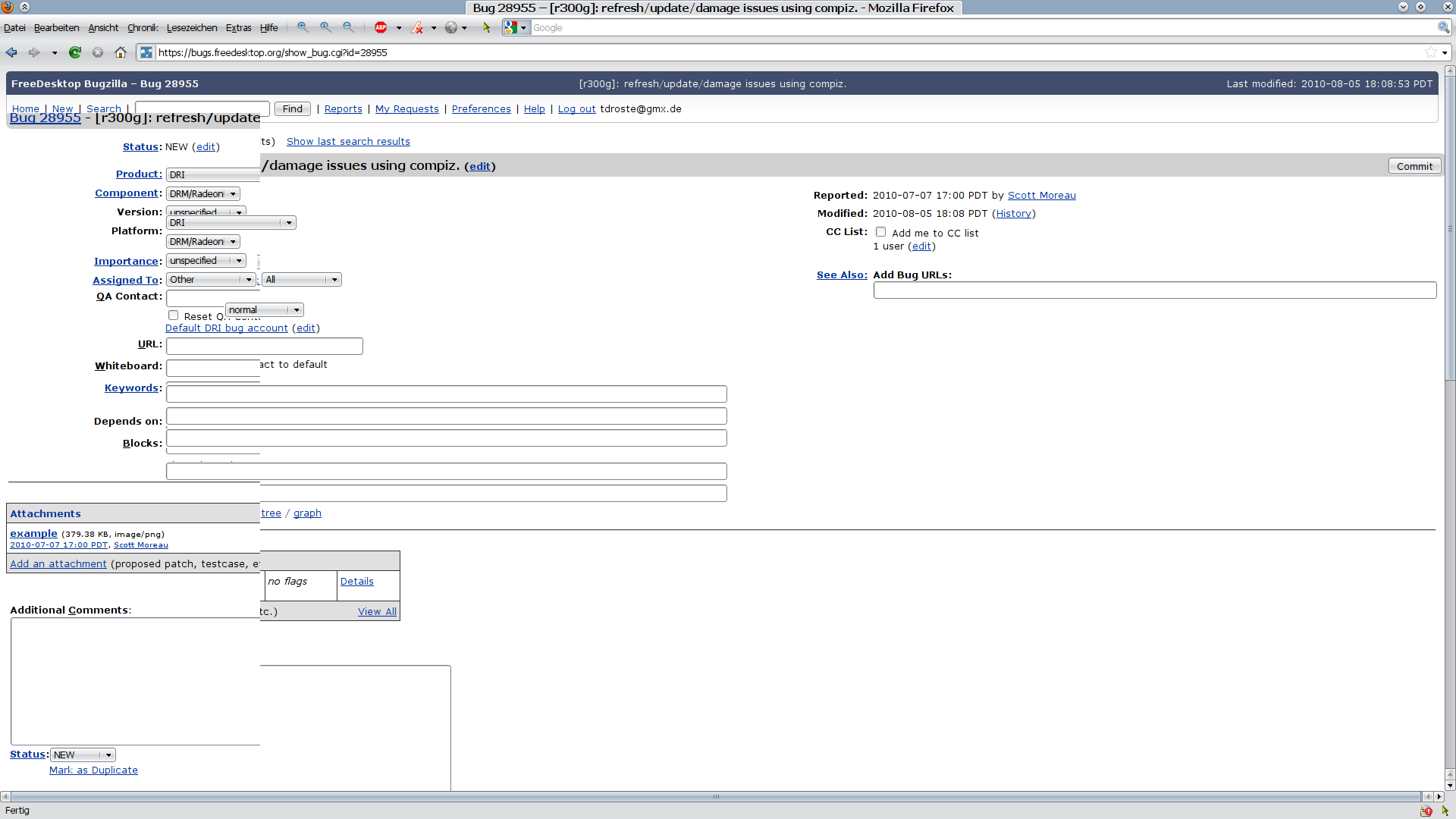Open the Lesezeichen menu
This screenshot has height=819, width=1456.
pos(192,28)
